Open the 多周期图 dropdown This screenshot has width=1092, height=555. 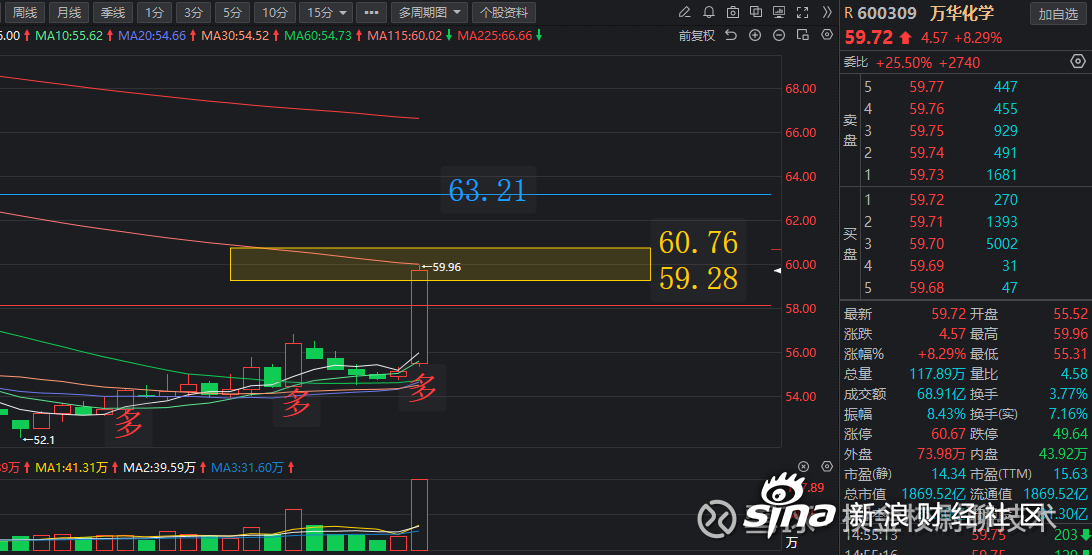pyautogui.click(x=429, y=13)
